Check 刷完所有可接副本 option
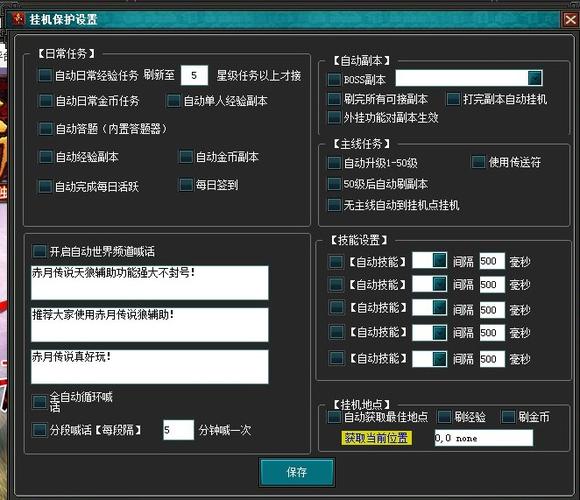The width and height of the screenshot is (580, 500). click(334, 99)
